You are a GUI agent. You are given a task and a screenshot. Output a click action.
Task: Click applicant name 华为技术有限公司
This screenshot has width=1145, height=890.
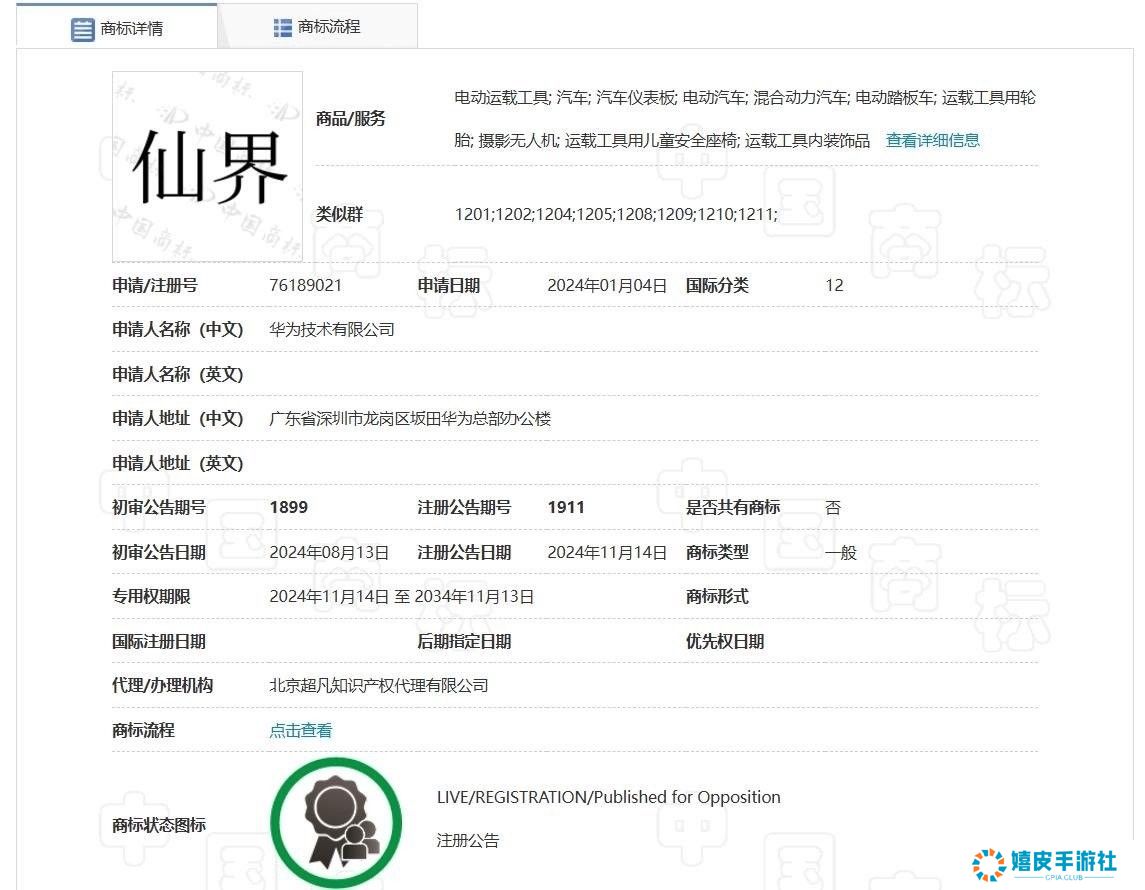click(332, 329)
